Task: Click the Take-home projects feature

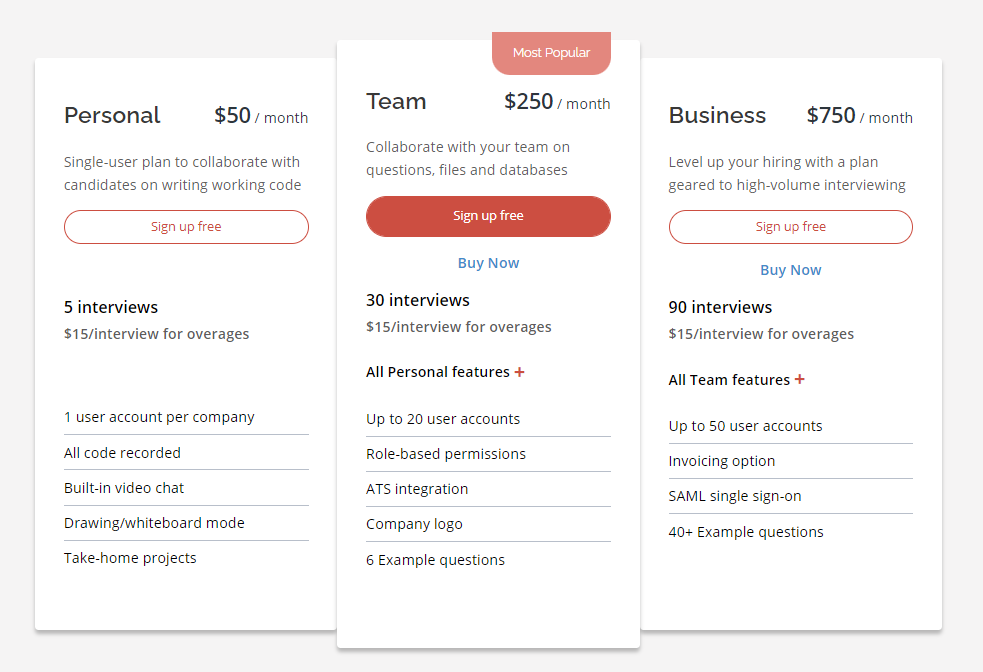Action: [x=130, y=558]
